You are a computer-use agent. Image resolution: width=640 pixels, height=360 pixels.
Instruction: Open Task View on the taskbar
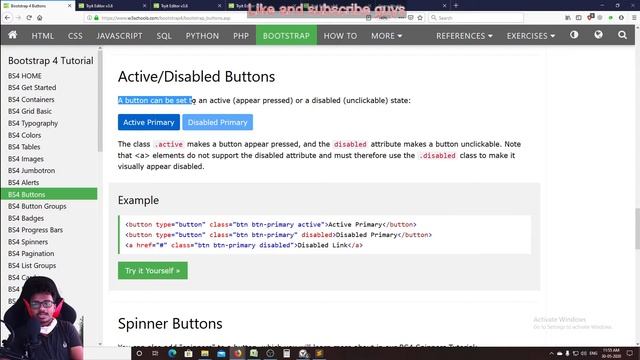pos(155,353)
